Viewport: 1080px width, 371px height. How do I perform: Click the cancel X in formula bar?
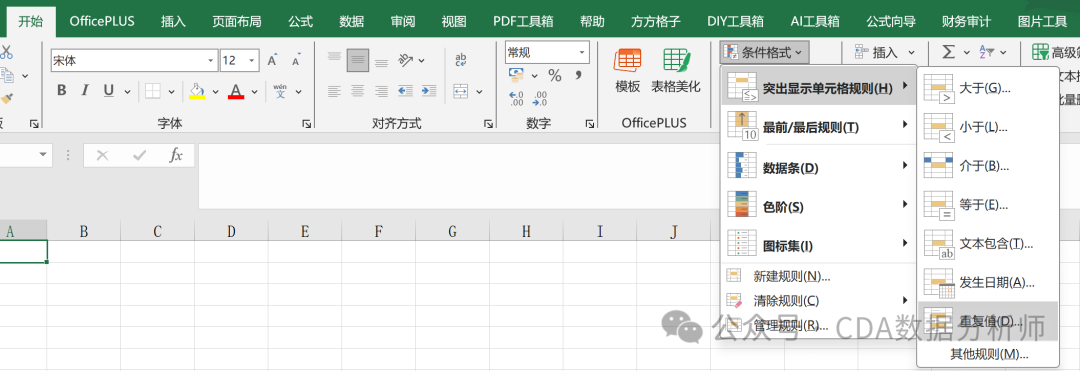(x=103, y=156)
